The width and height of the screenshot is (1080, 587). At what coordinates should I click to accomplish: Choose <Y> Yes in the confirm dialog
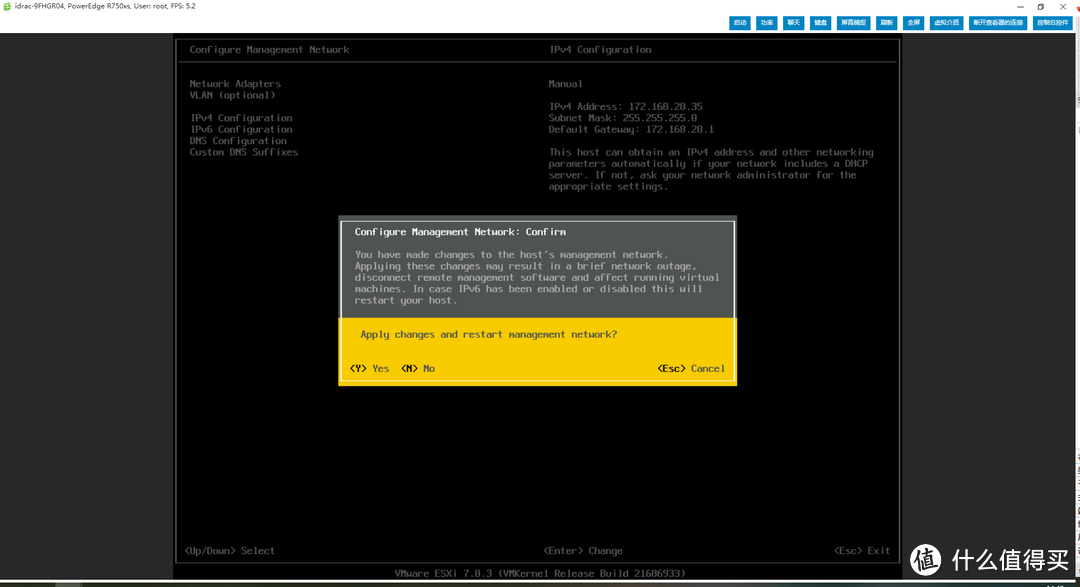[x=369, y=369]
